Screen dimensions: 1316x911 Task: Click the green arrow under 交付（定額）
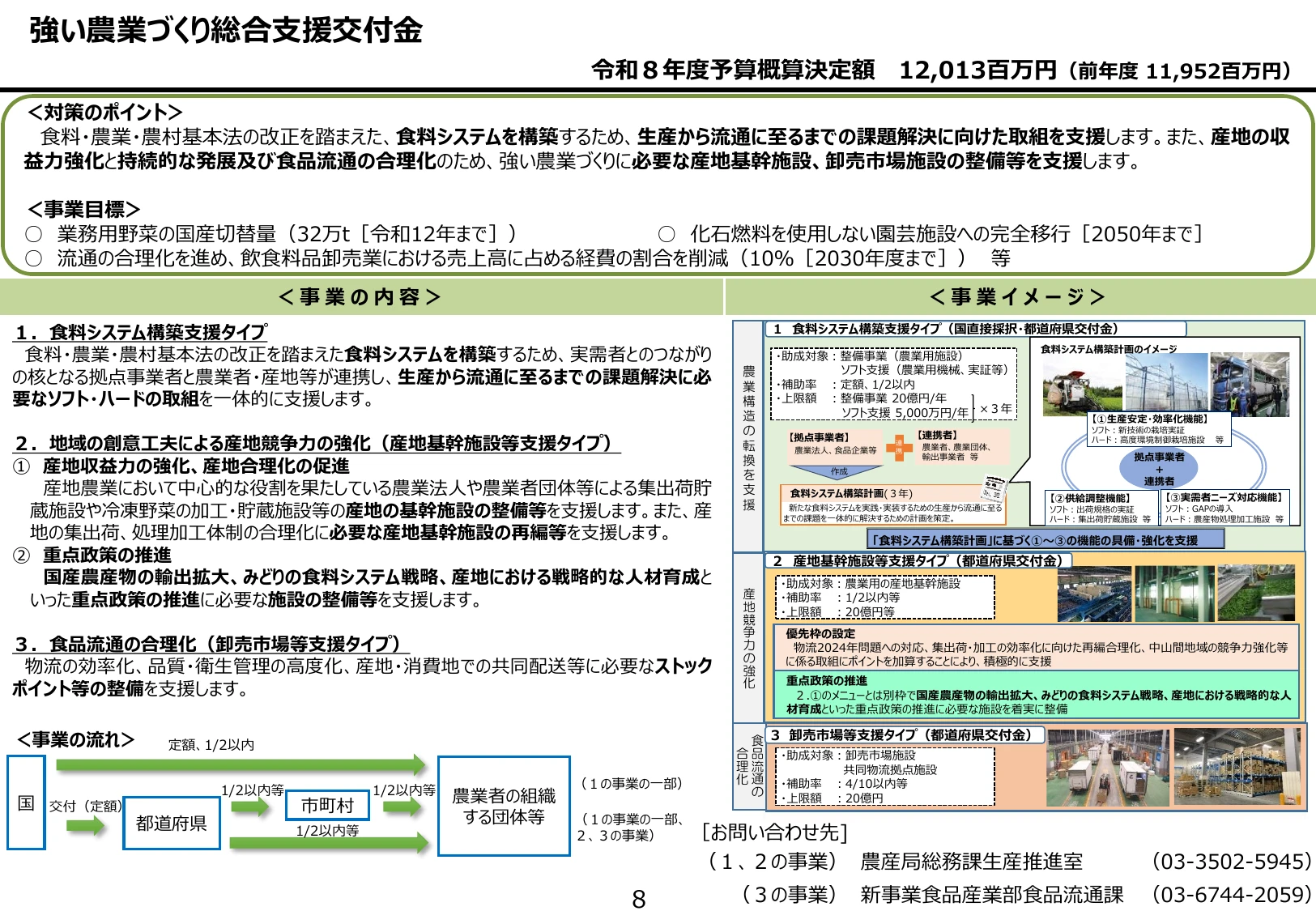[86, 826]
